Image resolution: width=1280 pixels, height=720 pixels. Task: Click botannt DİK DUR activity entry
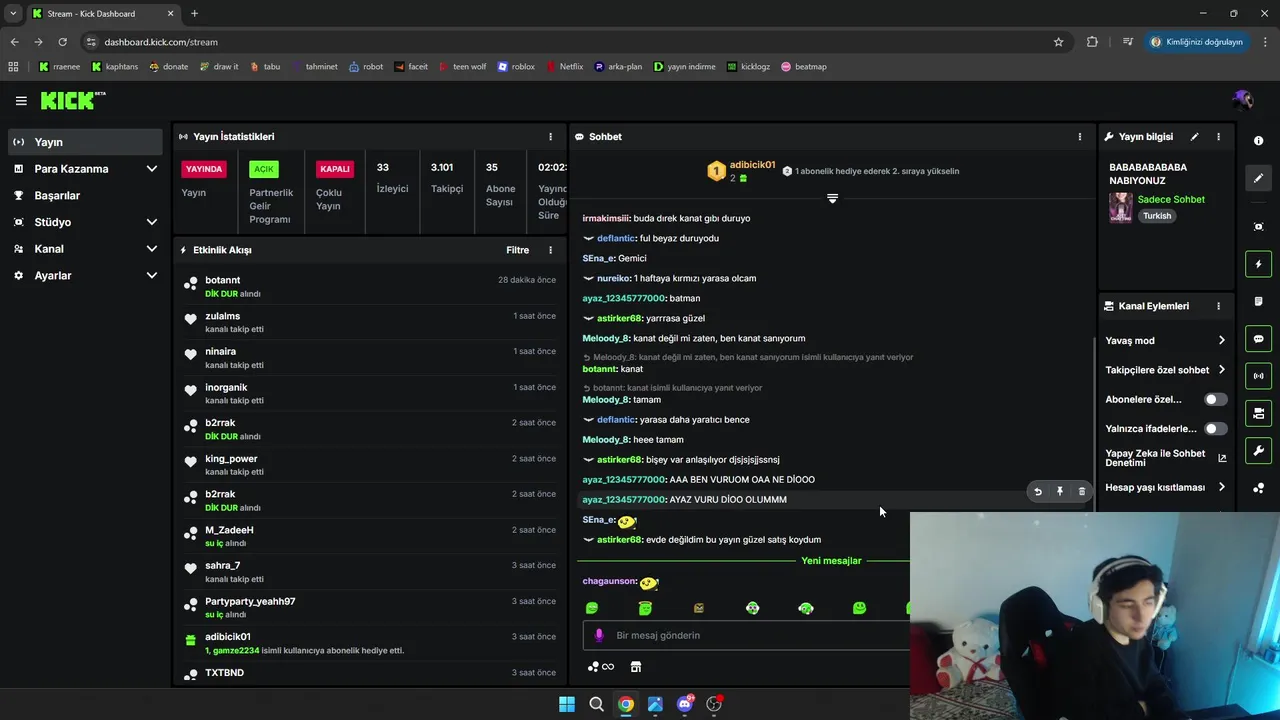[x=370, y=287]
